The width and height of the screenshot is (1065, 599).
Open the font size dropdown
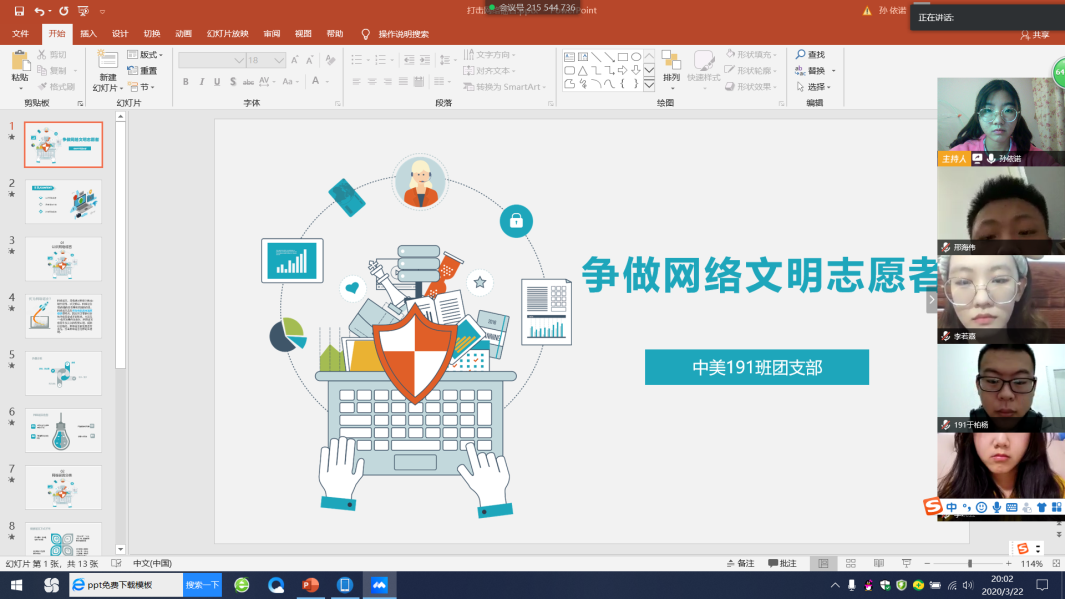279,60
